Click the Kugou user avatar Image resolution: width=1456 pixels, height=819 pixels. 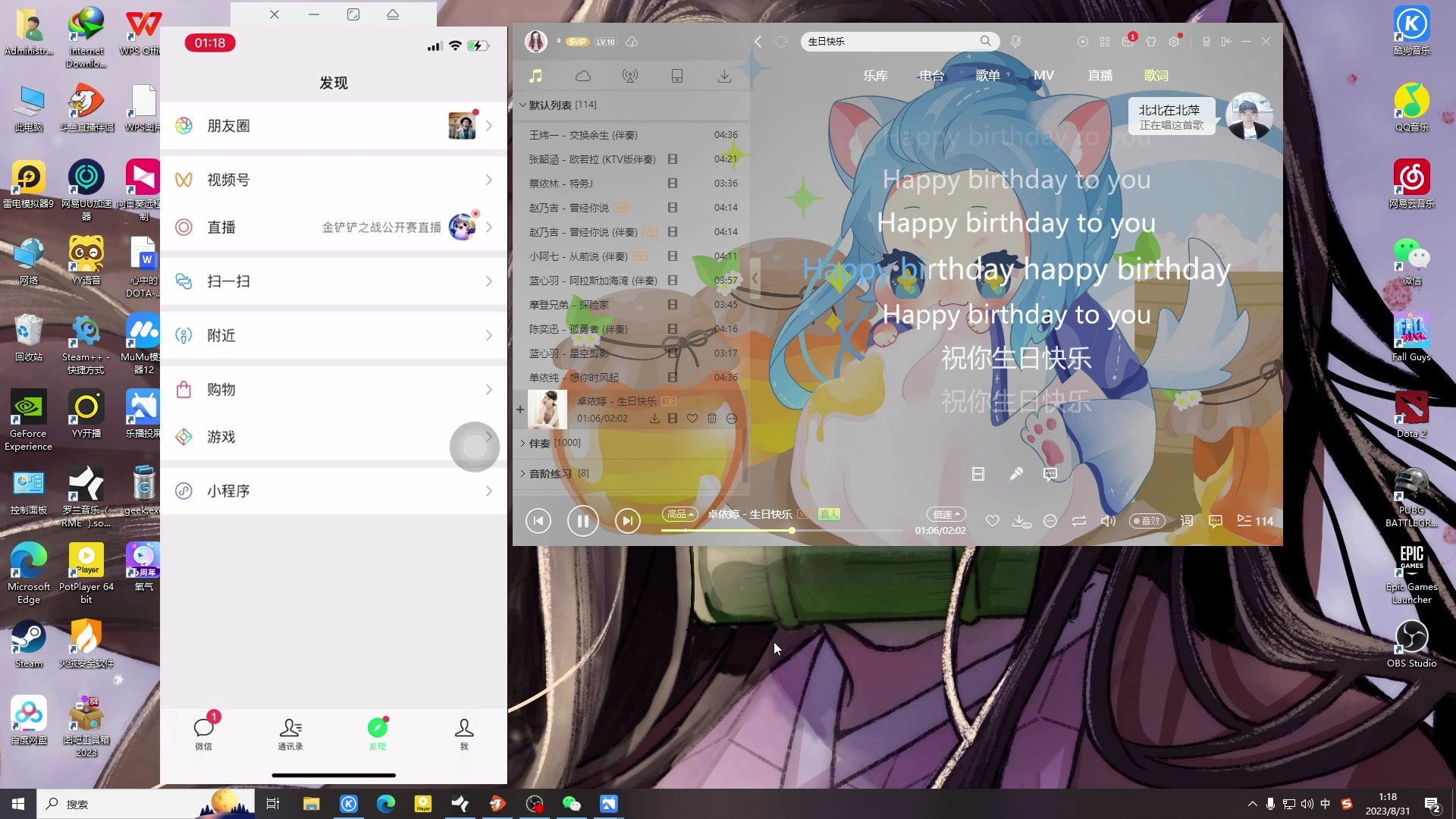click(536, 42)
